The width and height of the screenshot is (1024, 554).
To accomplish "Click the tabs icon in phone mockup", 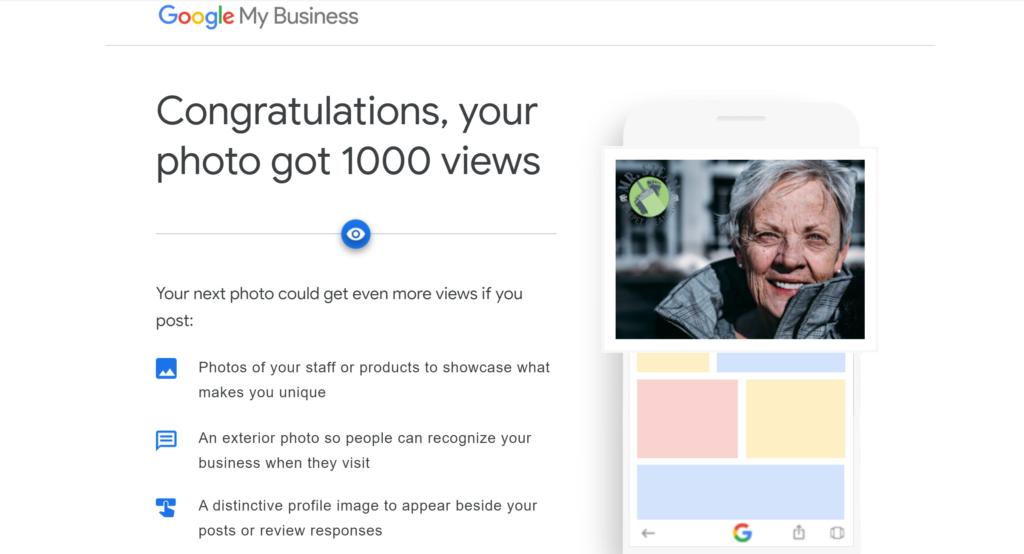I will (x=837, y=533).
